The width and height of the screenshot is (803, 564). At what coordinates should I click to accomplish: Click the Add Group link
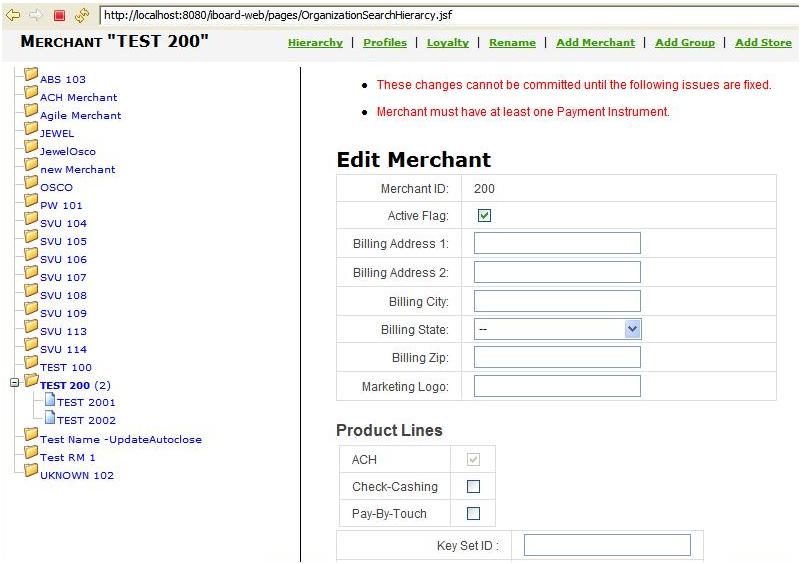685,43
